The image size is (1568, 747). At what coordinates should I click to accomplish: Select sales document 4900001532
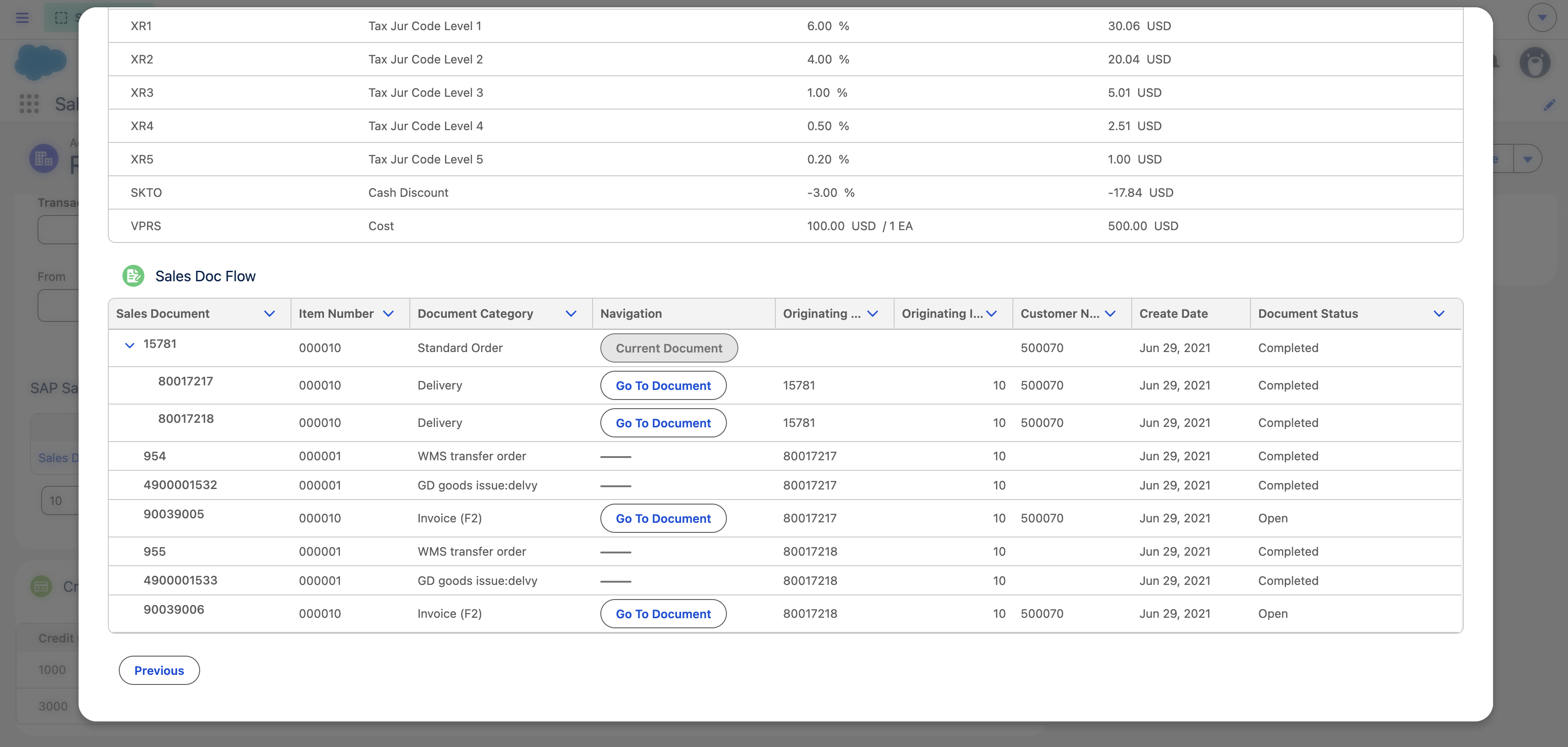(180, 485)
